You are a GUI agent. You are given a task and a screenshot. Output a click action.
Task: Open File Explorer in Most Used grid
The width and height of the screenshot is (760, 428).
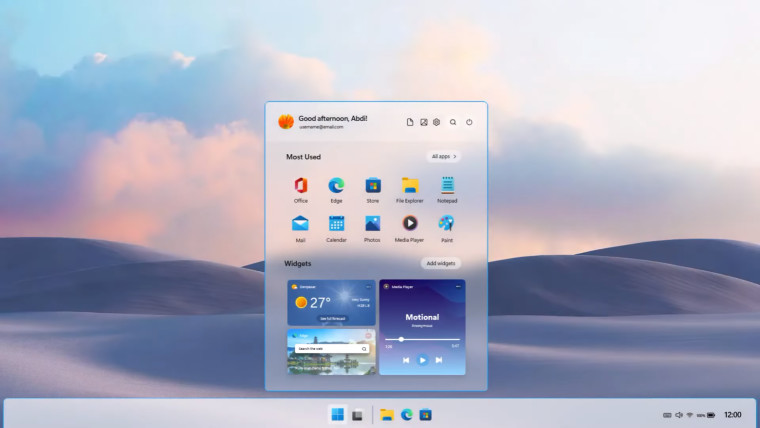(x=410, y=190)
